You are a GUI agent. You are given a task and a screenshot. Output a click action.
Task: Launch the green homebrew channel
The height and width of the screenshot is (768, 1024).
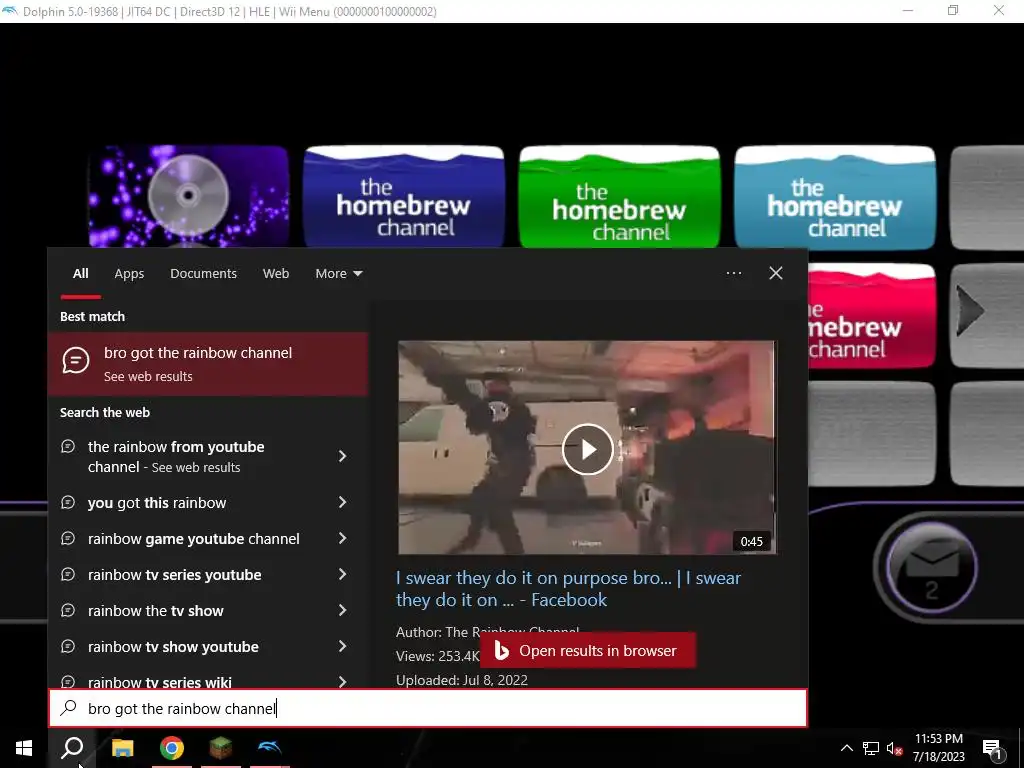click(619, 196)
